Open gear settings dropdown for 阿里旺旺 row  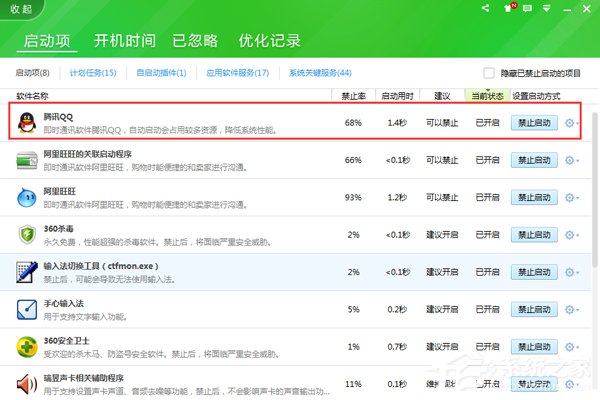pos(572,198)
